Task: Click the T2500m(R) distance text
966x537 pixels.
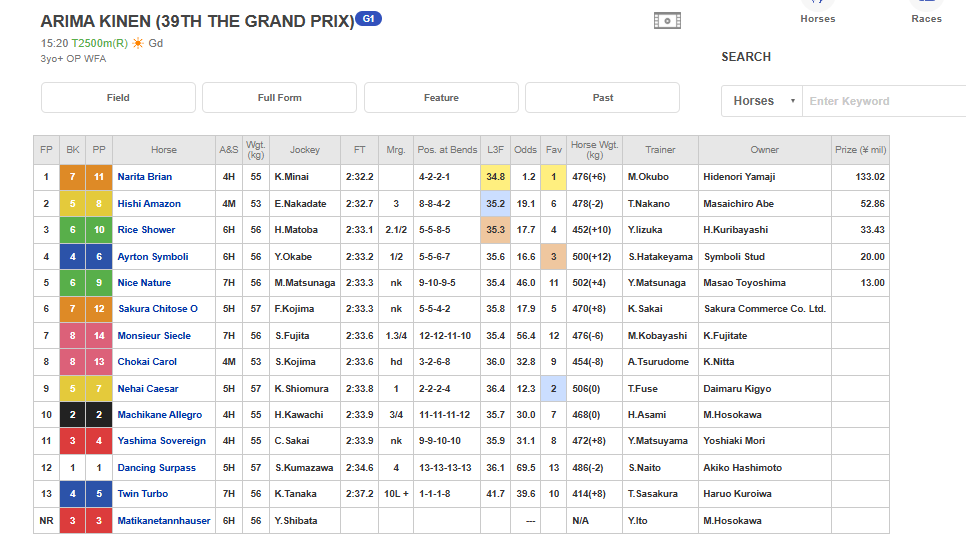Action: click(x=100, y=43)
